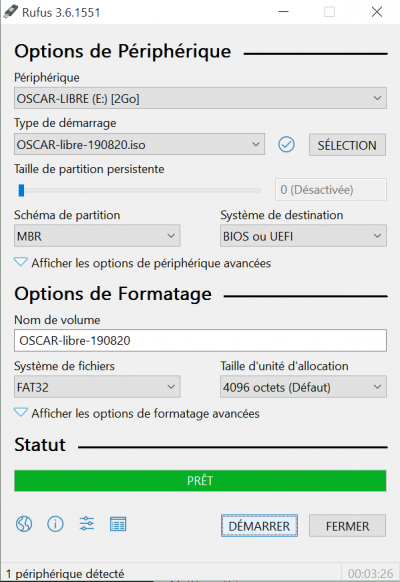The image size is (400, 582).
Task: Click the green PRÊT status bar
Action: click(x=200, y=481)
